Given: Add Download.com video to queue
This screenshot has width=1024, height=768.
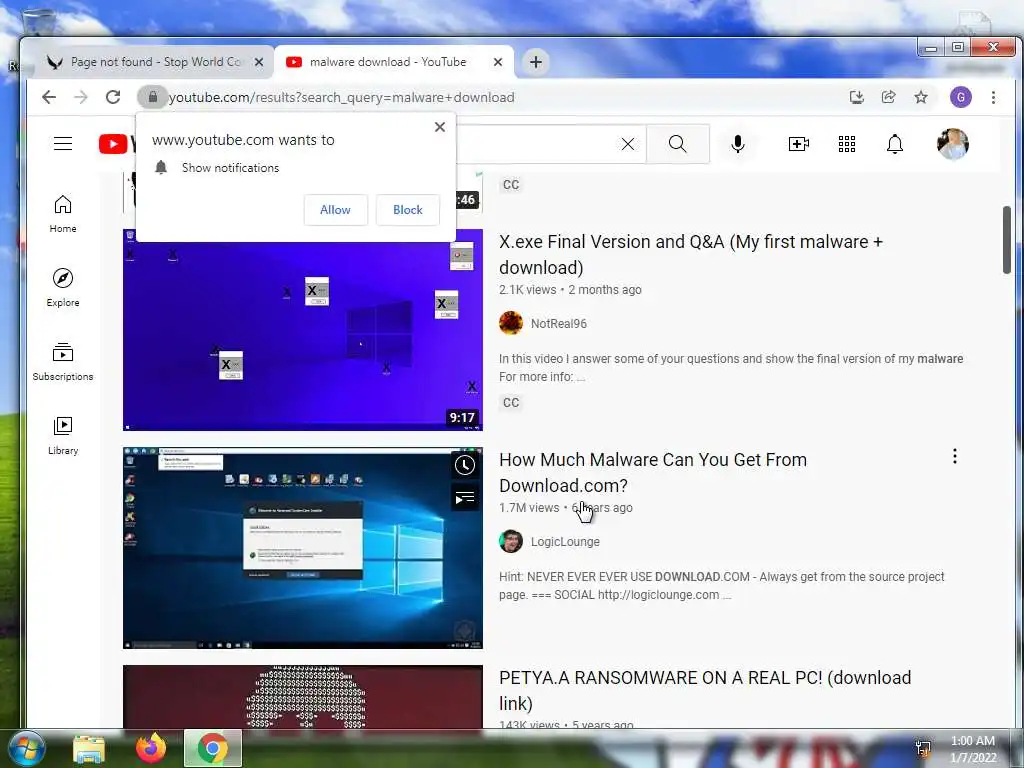Looking at the screenshot, I should pyautogui.click(x=465, y=498).
